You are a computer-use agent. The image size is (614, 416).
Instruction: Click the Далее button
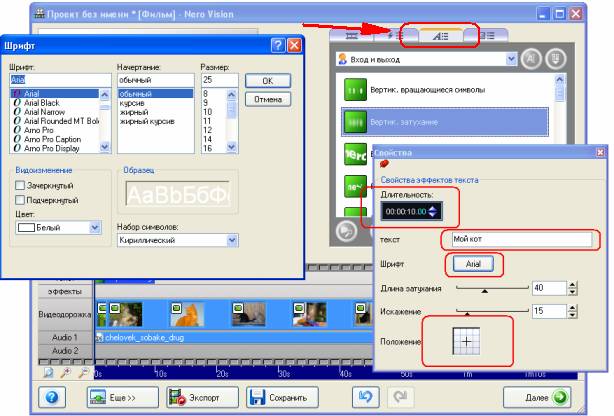(537, 398)
